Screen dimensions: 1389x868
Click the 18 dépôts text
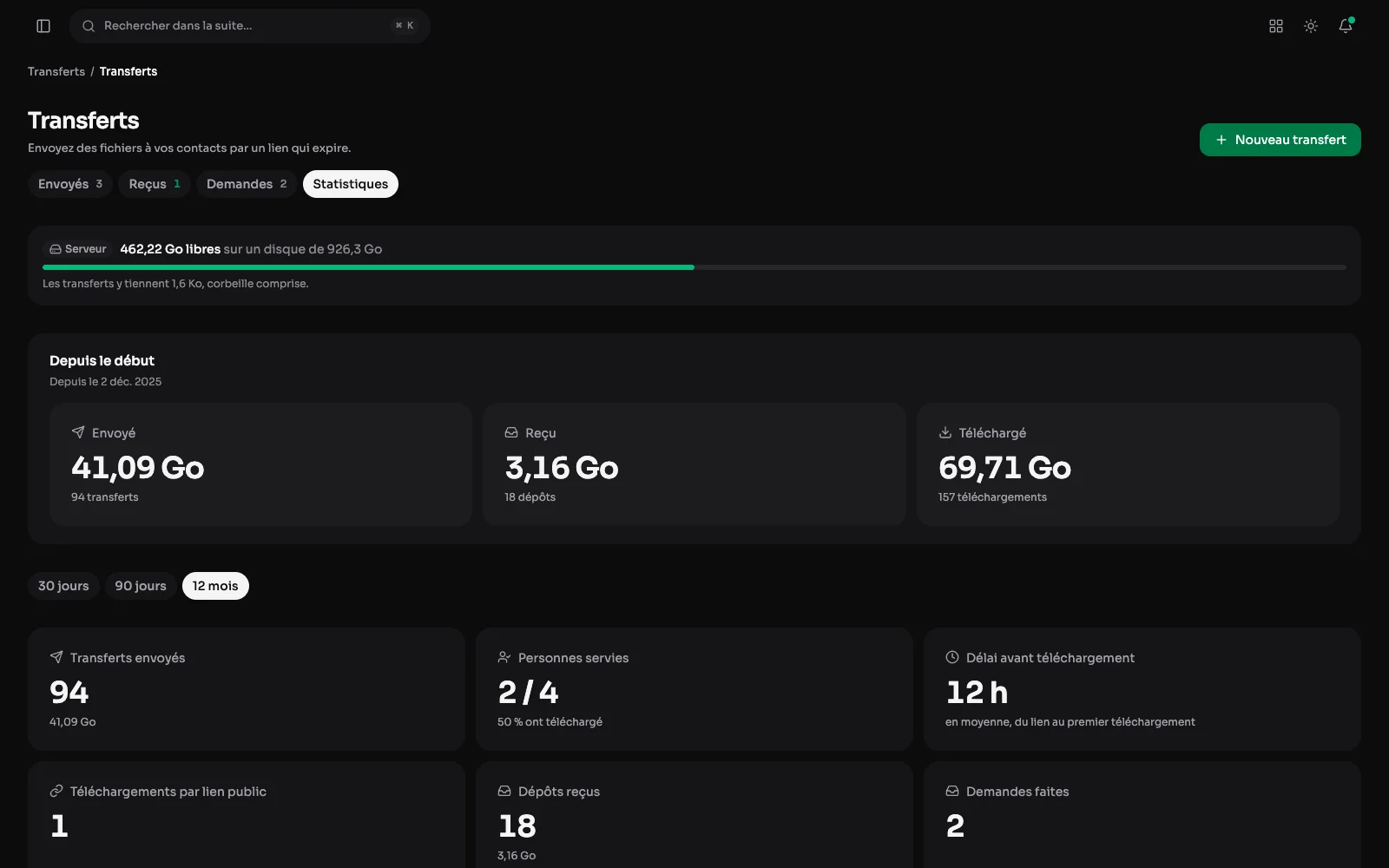530,497
